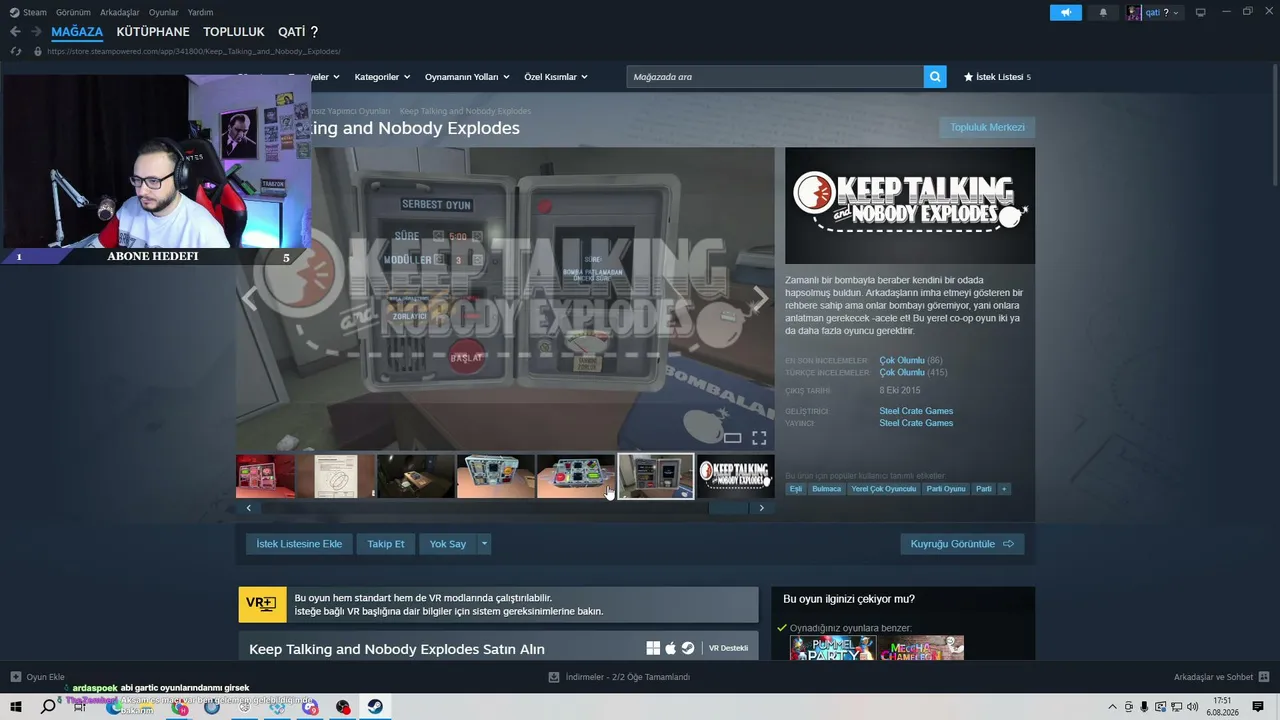Switch to the TOPLULUK tab
The height and width of the screenshot is (720, 1280).
coord(234,32)
